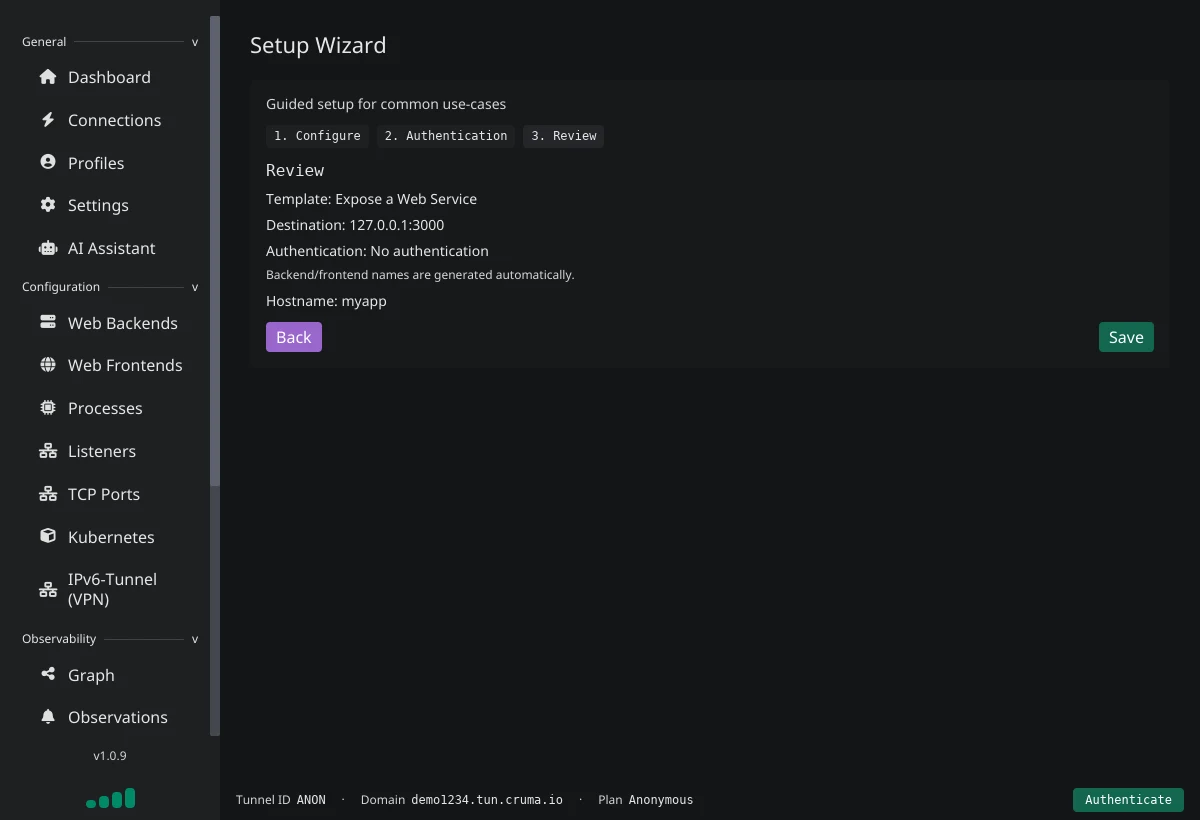The image size is (1200, 820).
Task: Select wizard step 3. Review
Action: click(x=564, y=136)
